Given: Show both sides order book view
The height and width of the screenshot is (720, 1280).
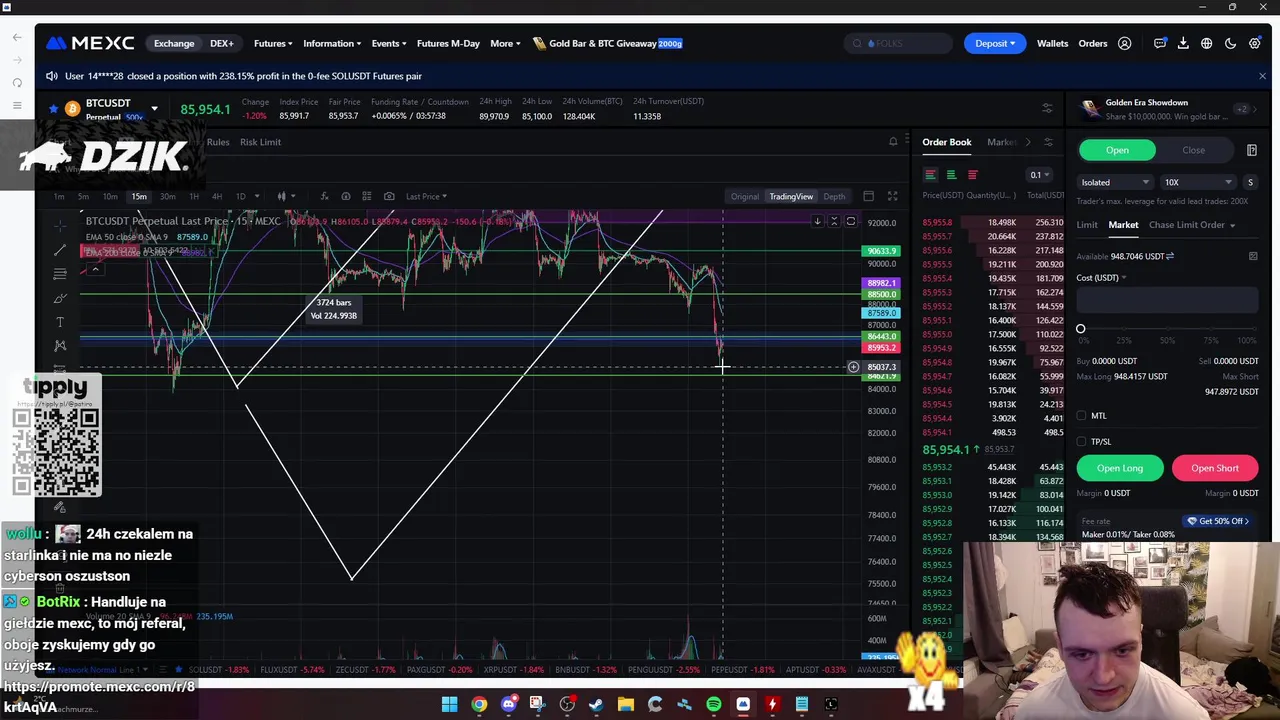Looking at the screenshot, I should 931,175.
